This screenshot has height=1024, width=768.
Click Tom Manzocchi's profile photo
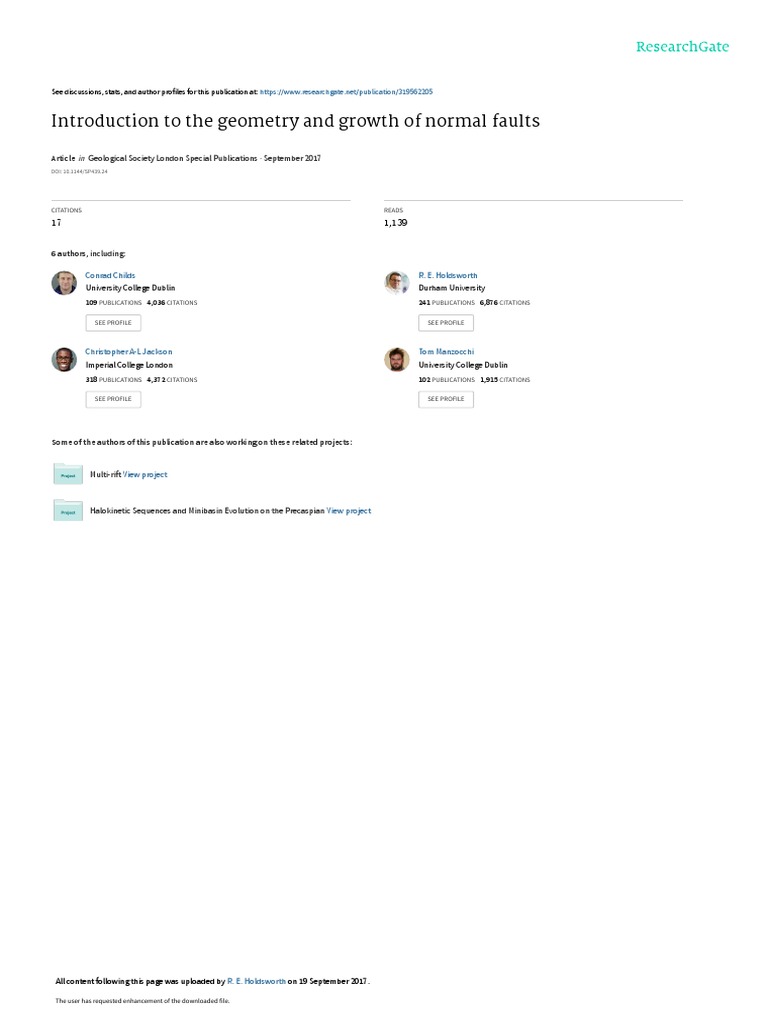[x=397, y=359]
